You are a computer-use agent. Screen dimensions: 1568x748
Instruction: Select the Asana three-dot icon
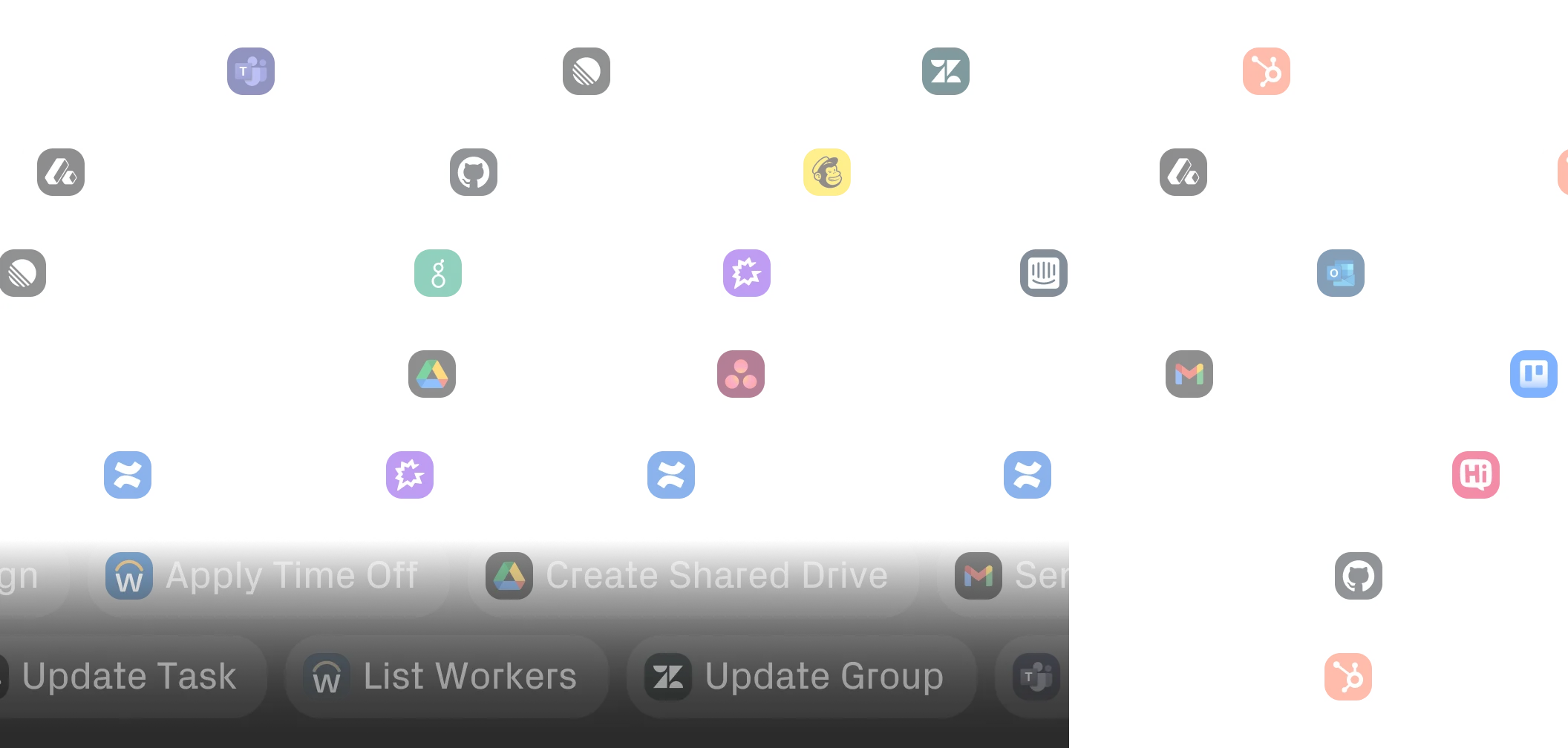pos(741,374)
